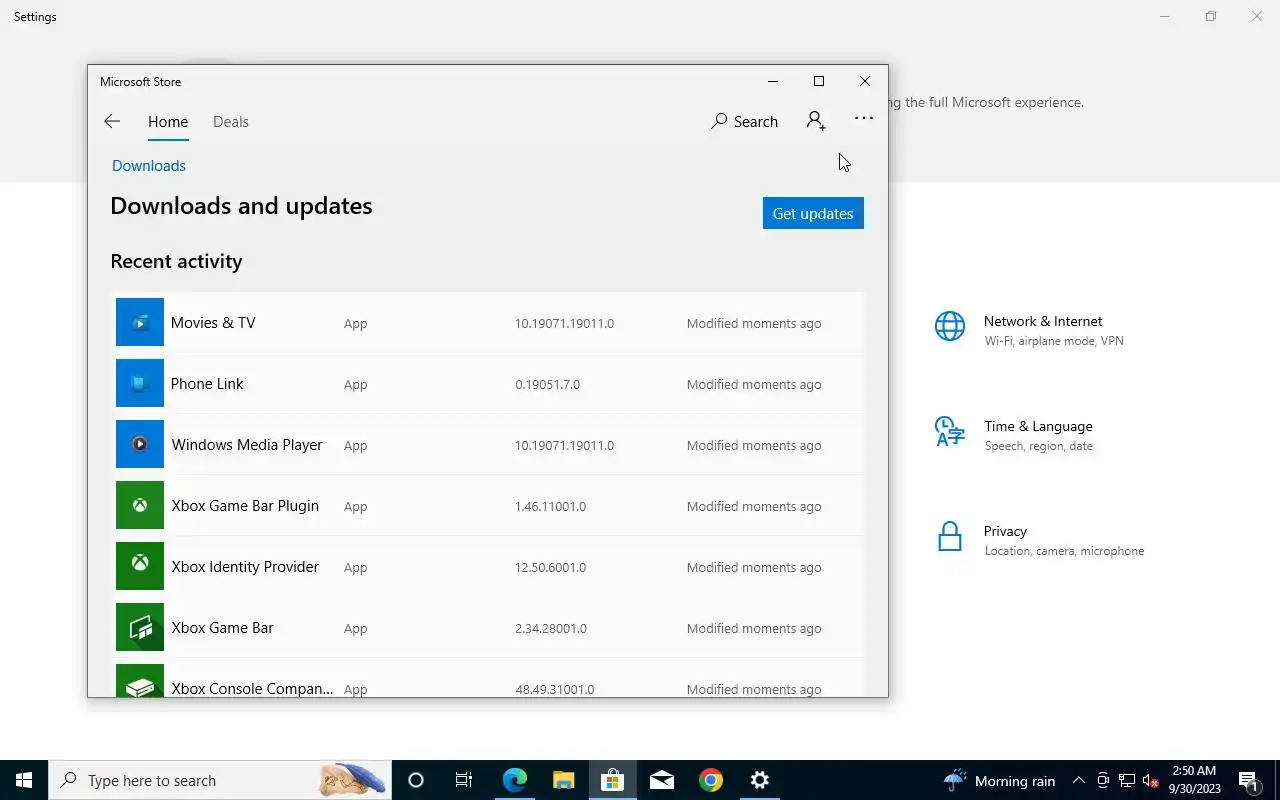
Task: Select the Phone Link row name
Action: [207, 383]
